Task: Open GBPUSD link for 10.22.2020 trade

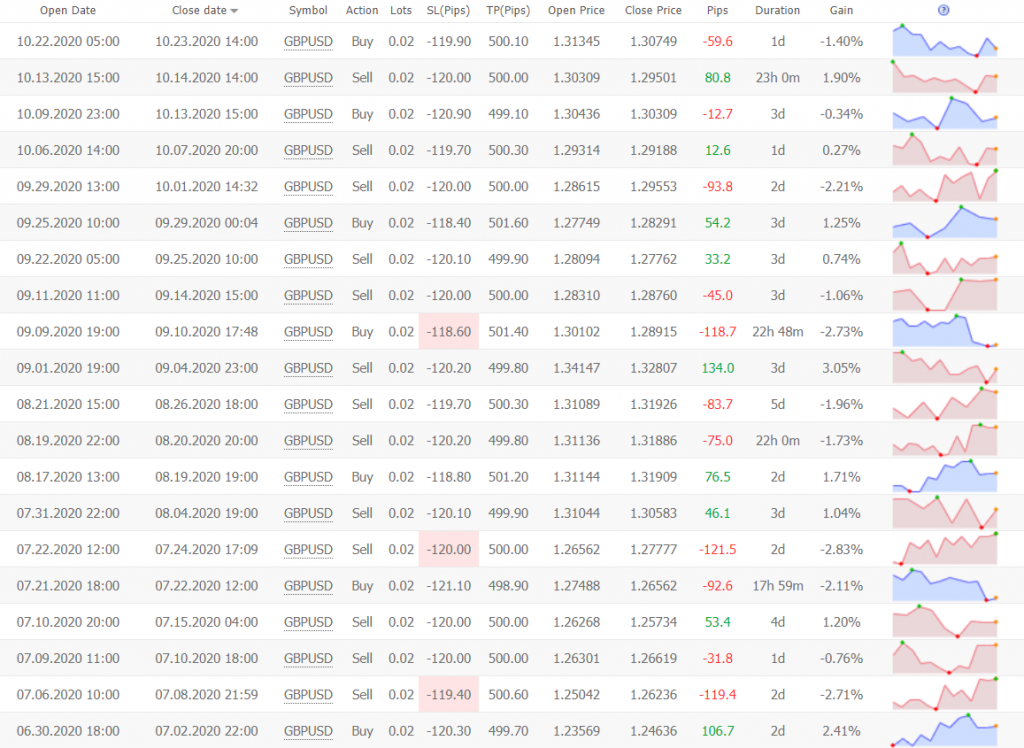Action: [308, 42]
